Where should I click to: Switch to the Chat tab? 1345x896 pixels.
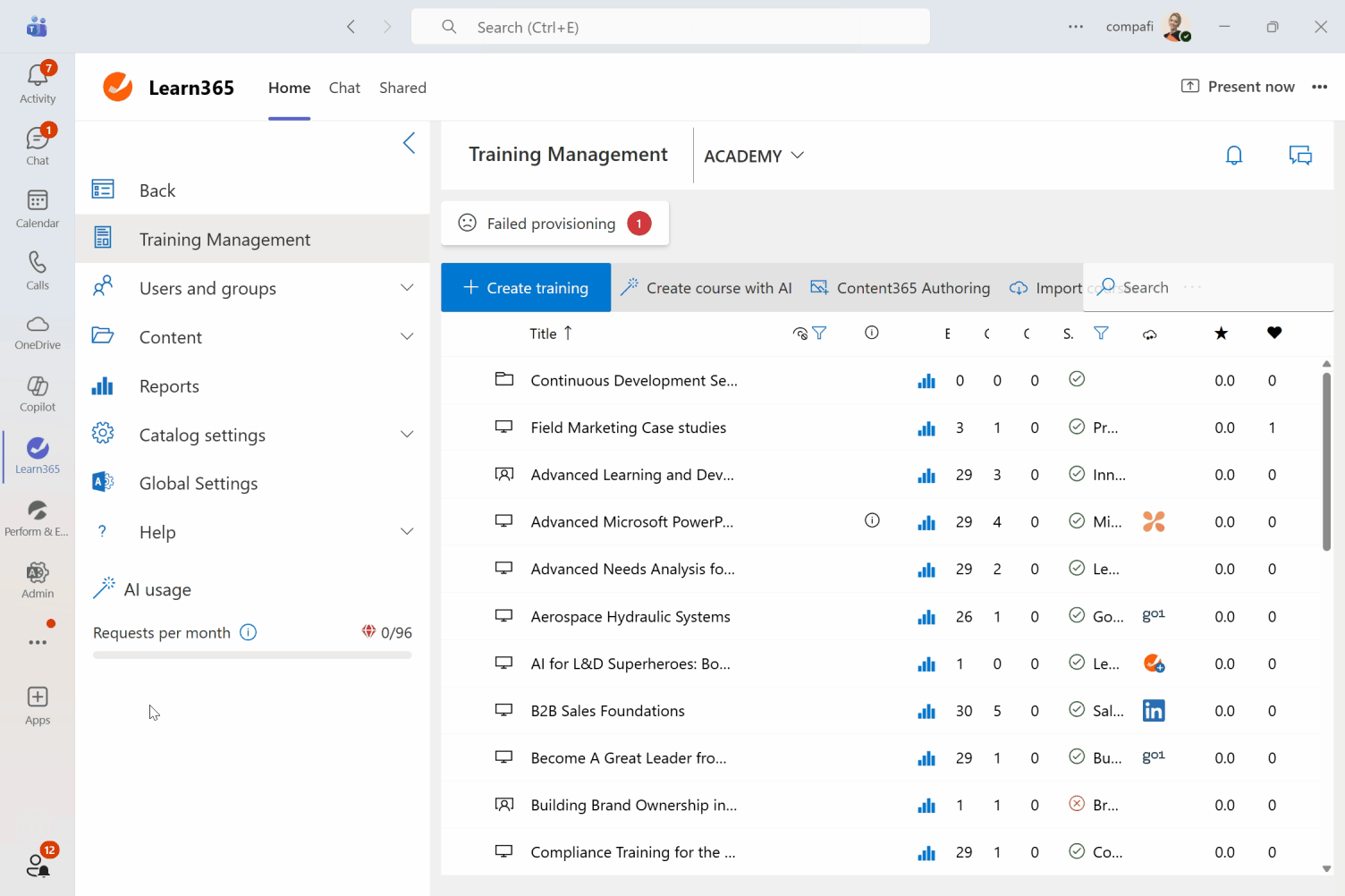(x=344, y=88)
